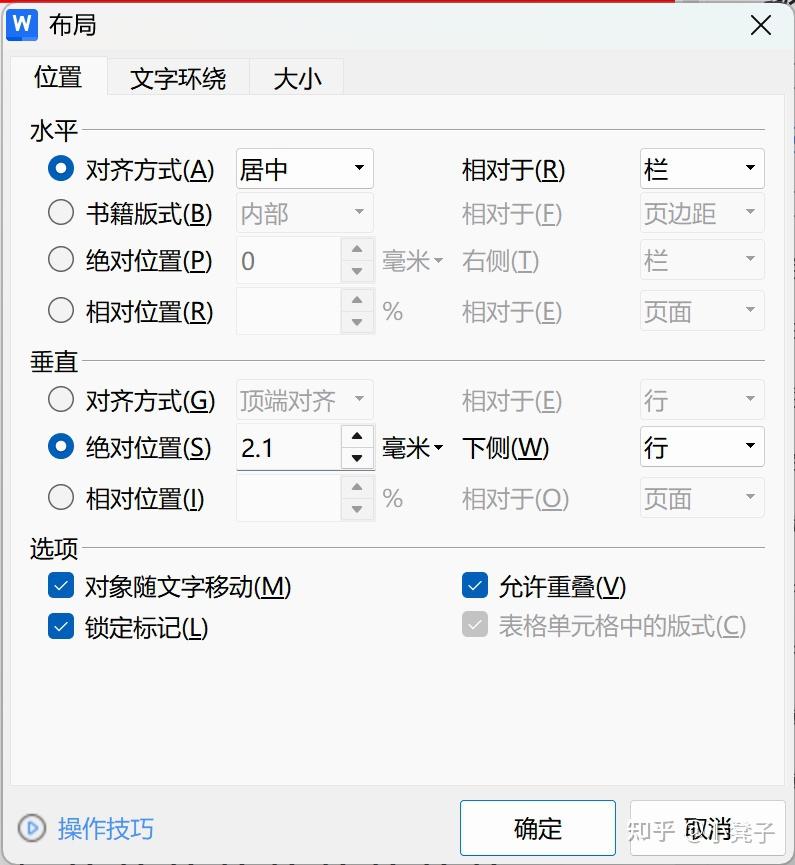
Task: Select the 居中 alignment radio option
Action: click(x=60, y=169)
